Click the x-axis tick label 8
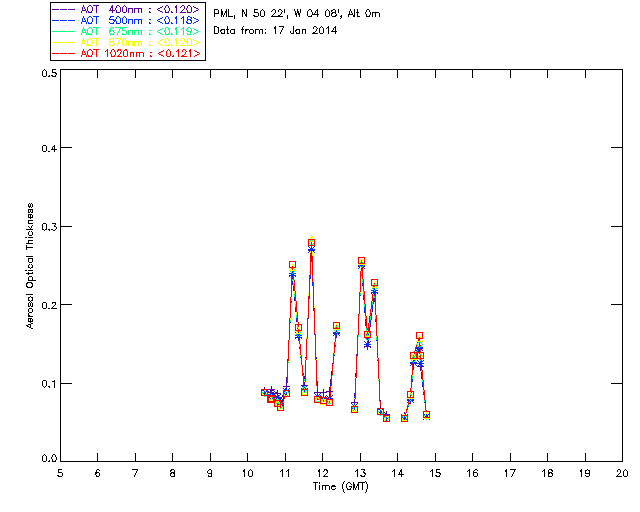 click(173, 473)
